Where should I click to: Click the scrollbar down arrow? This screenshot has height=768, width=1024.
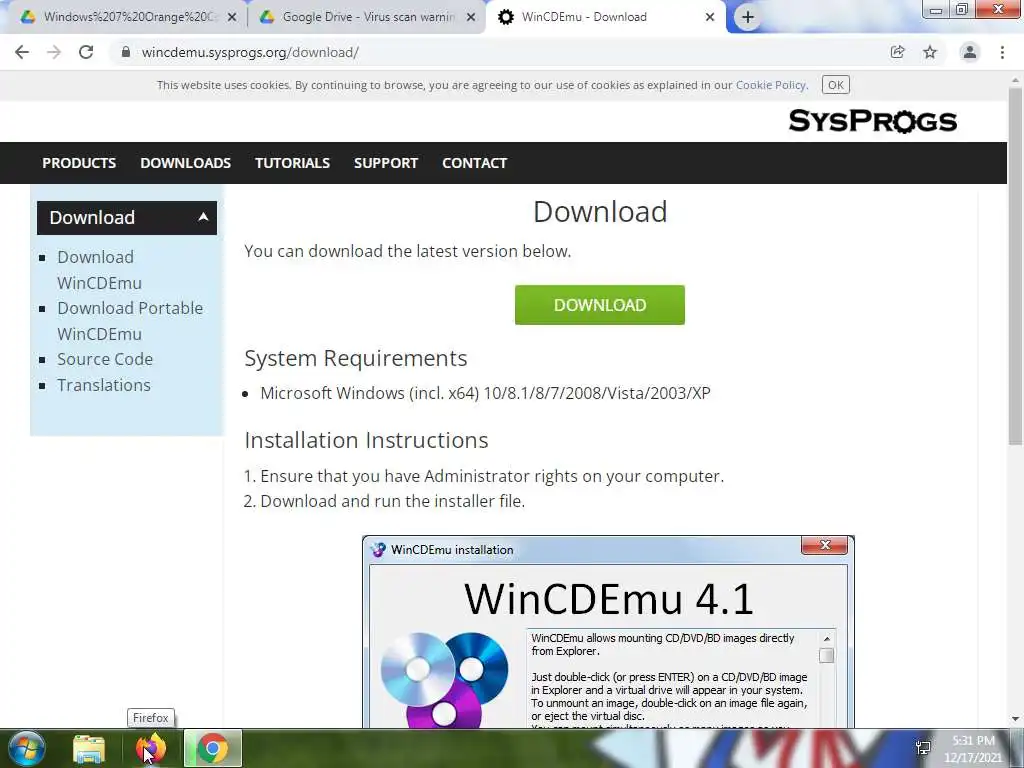point(1016,719)
